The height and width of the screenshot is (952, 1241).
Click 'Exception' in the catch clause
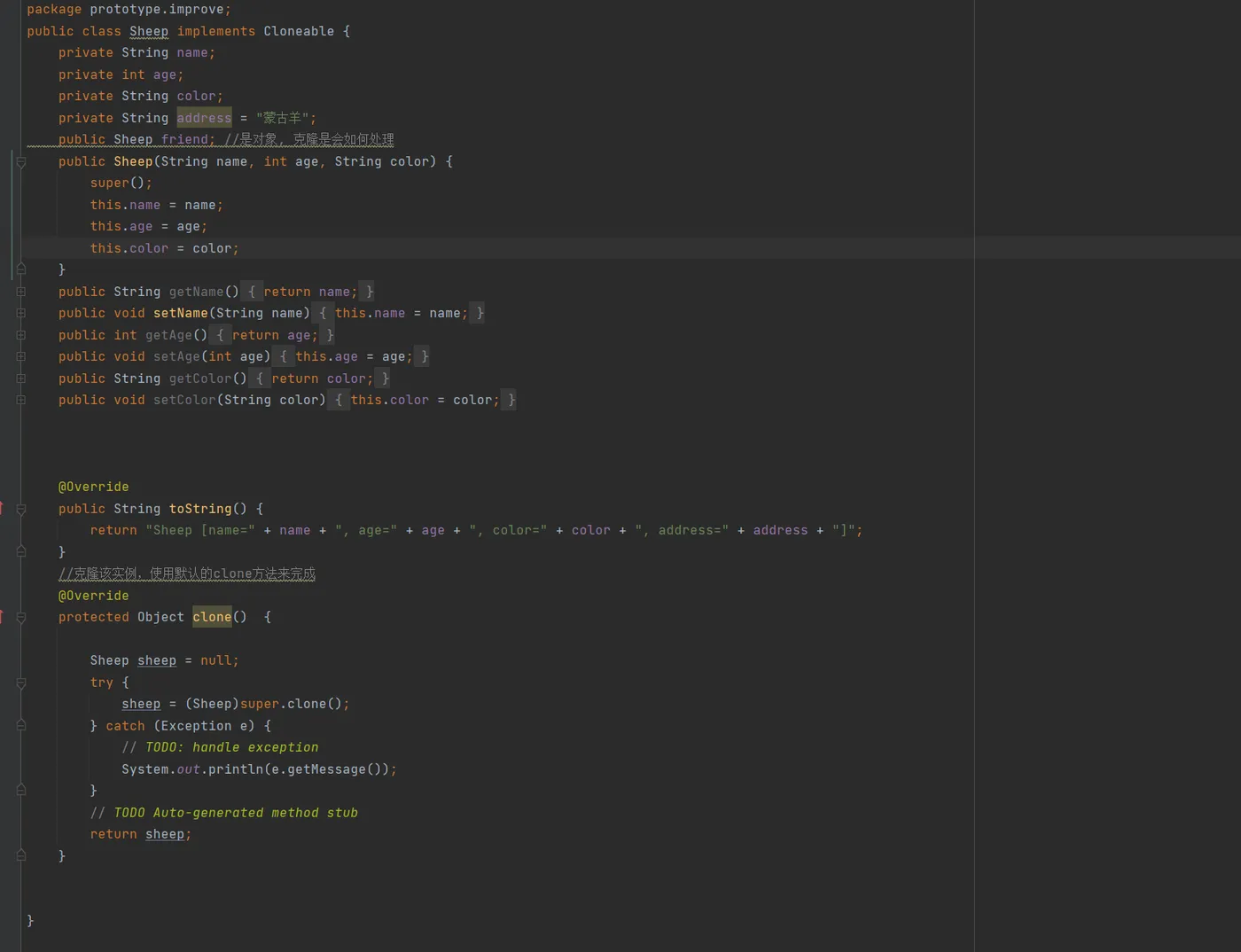pos(196,726)
